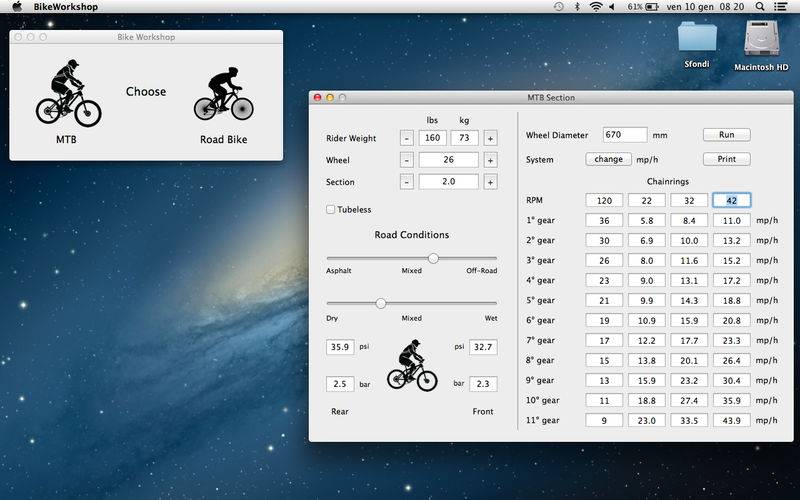Open the Apple menu
Image resolution: width=800 pixels, height=500 pixels.
pyautogui.click(x=16, y=7)
